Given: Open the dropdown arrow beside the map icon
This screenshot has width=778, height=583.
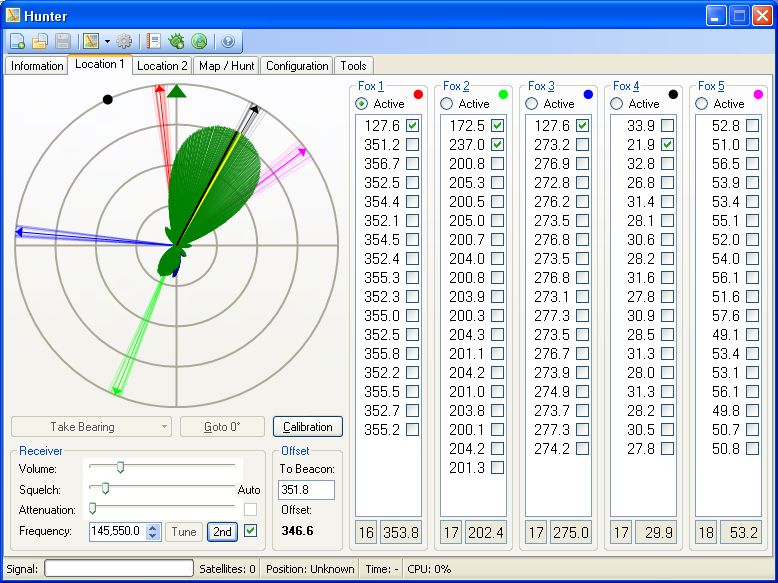Looking at the screenshot, I should coord(106,42).
